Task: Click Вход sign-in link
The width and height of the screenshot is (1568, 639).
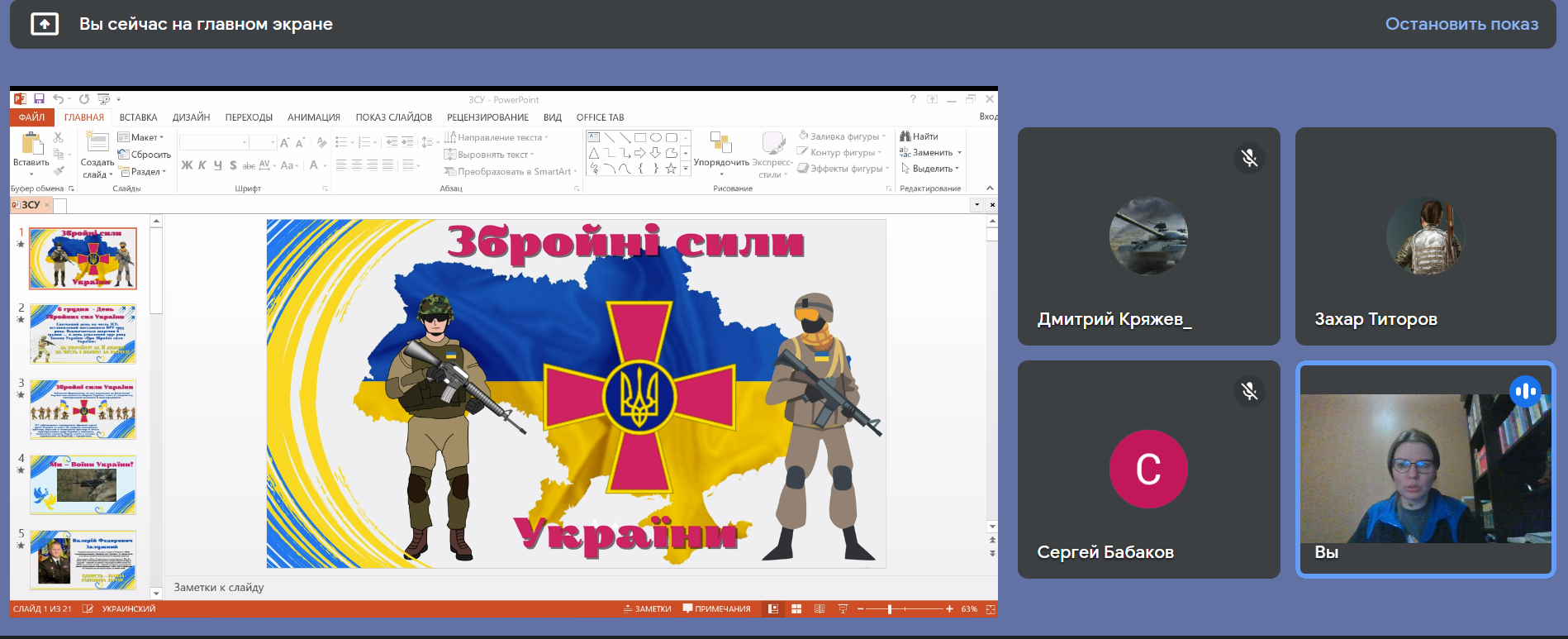Action: coord(988,117)
